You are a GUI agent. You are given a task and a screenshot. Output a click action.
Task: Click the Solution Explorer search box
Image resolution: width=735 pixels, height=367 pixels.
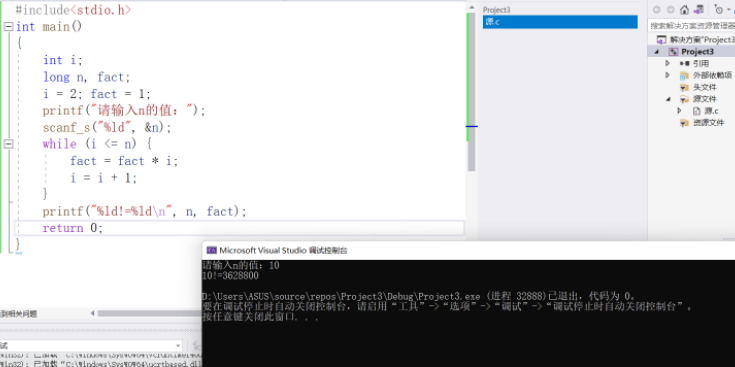click(691, 25)
